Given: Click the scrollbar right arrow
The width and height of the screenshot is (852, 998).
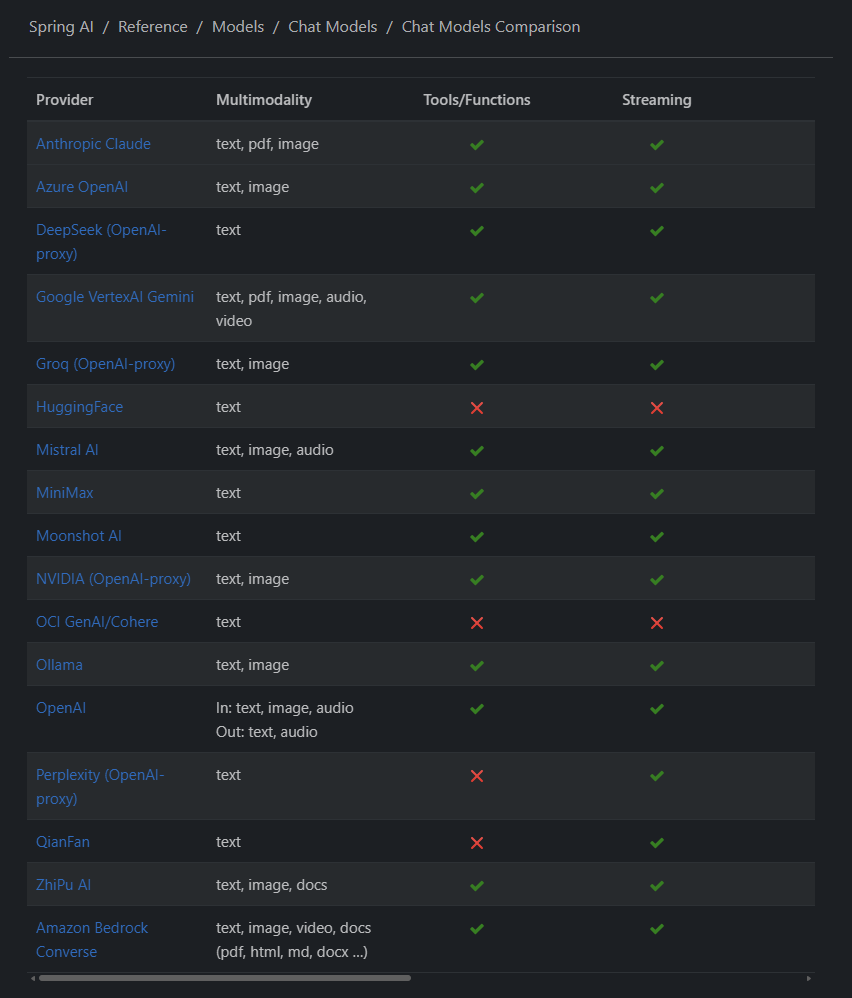Looking at the screenshot, I should pyautogui.click(x=809, y=978).
